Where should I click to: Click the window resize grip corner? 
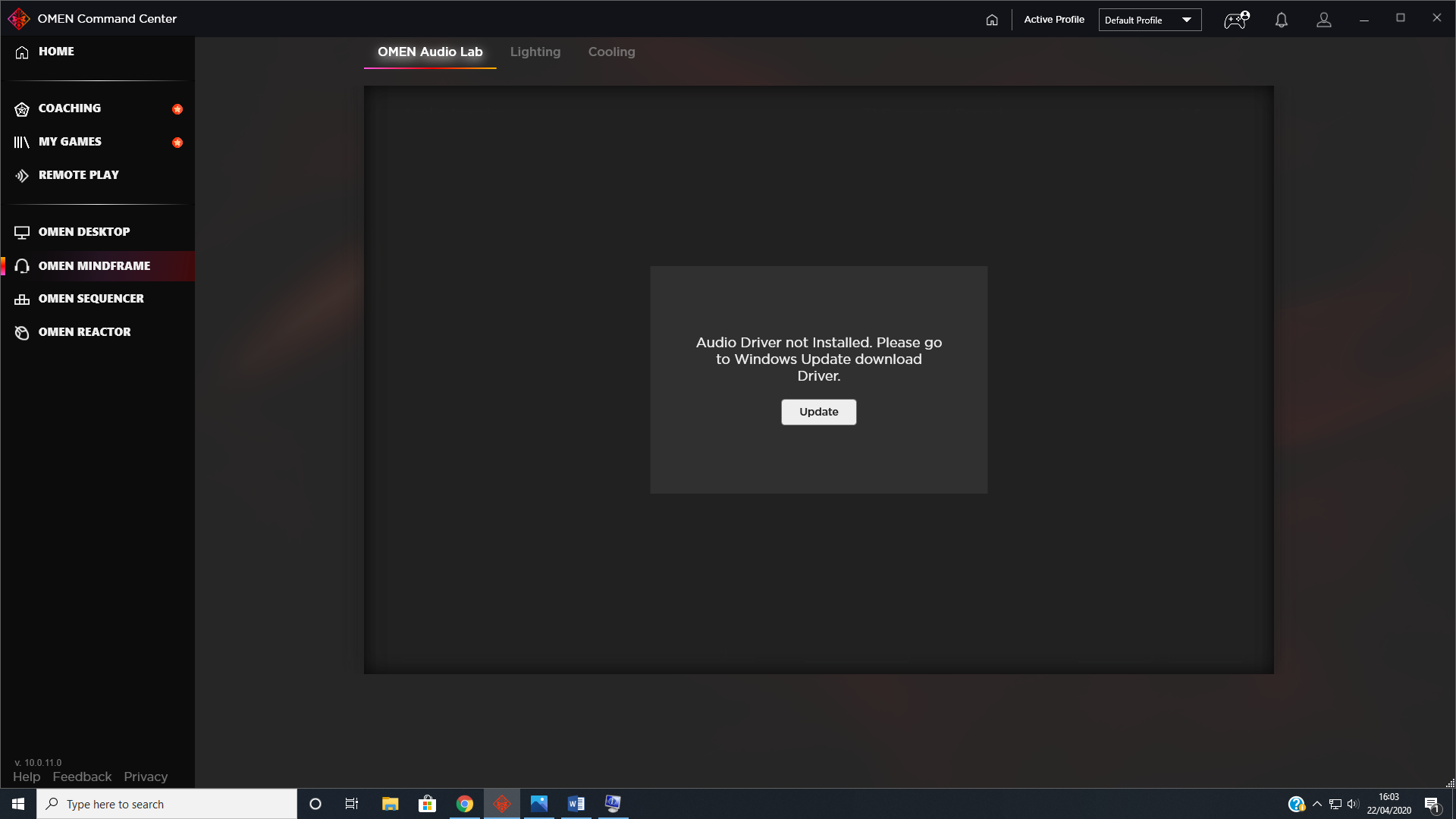[1450, 783]
